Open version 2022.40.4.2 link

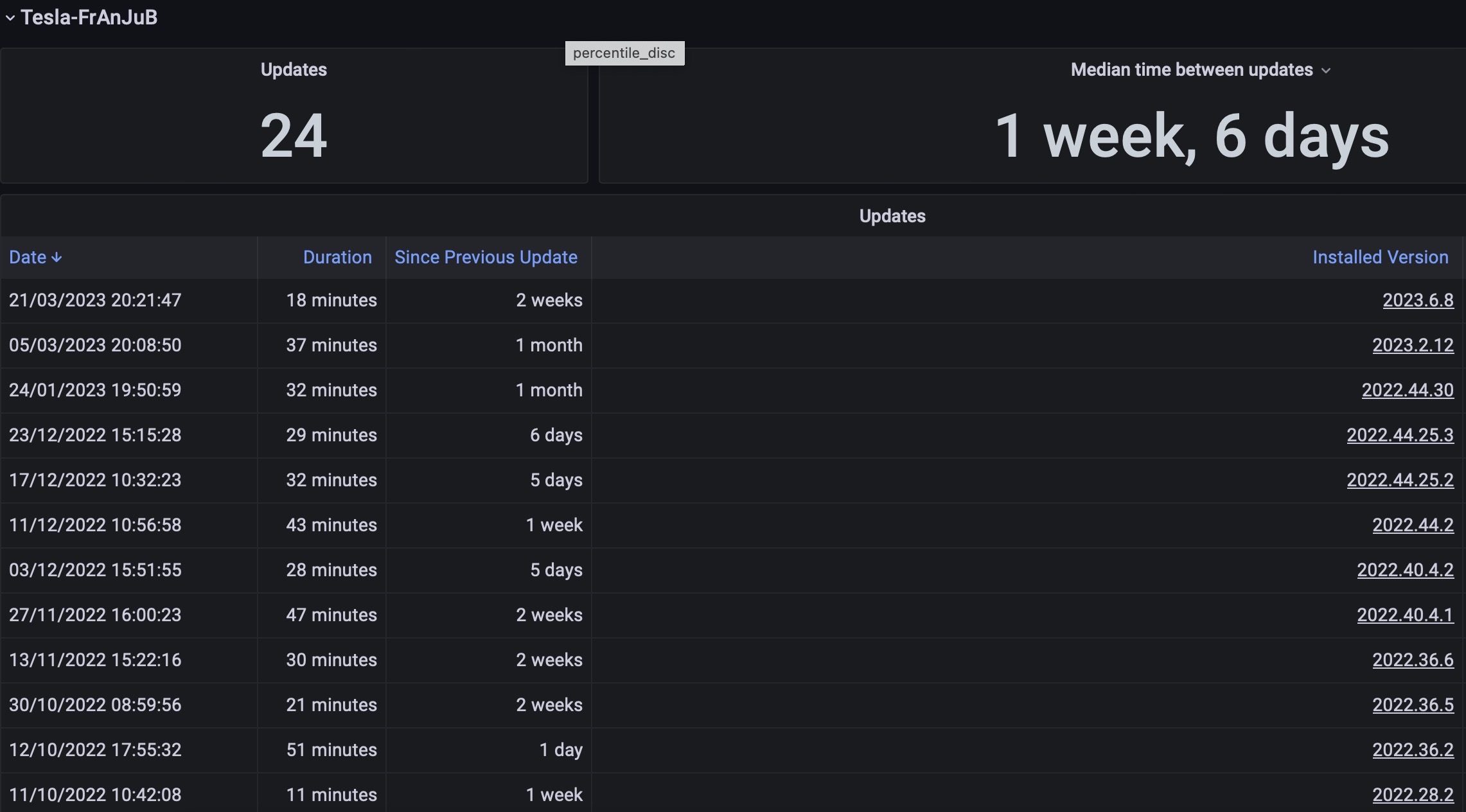click(x=1405, y=570)
